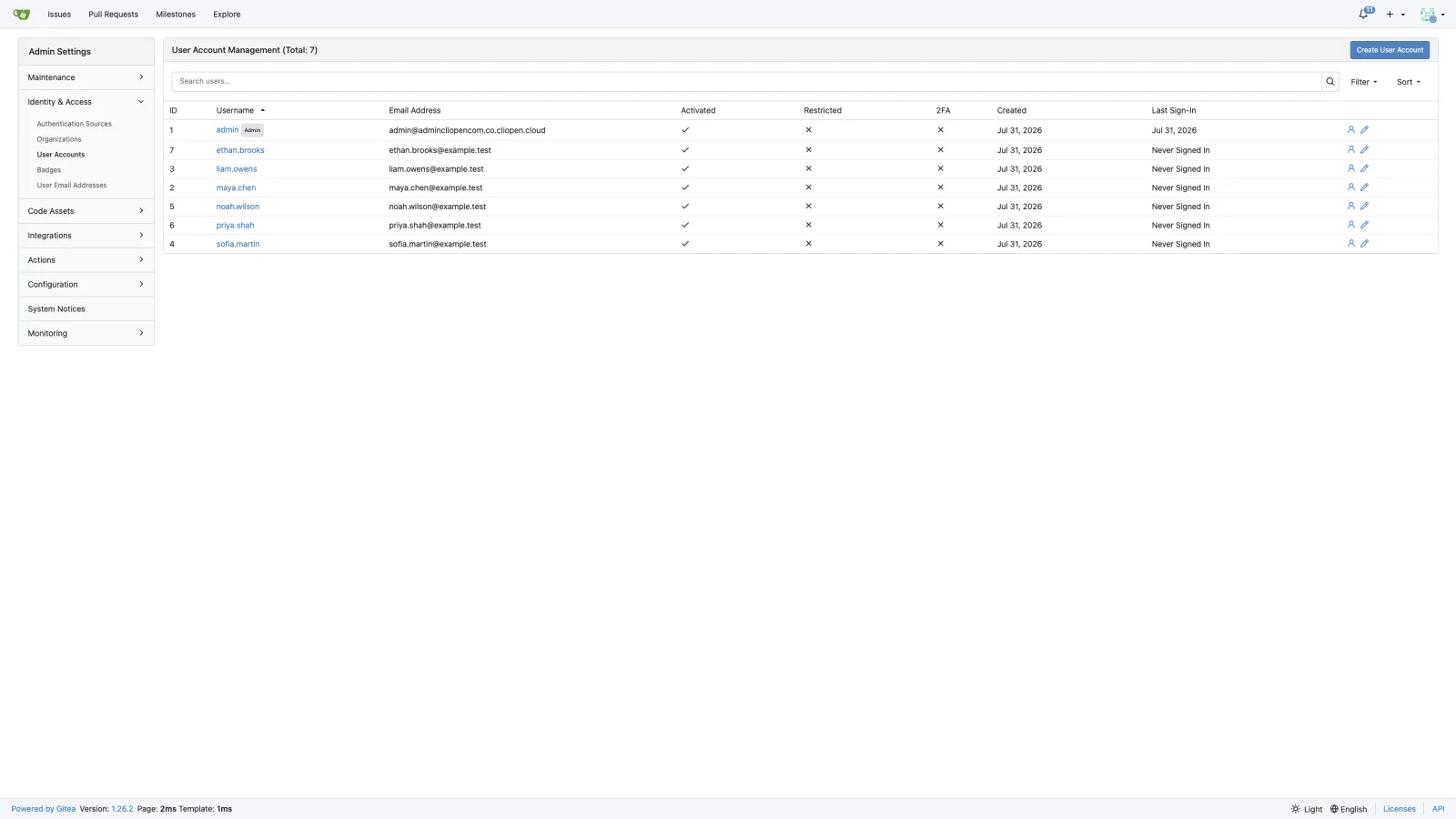Open the noah.wilson username link
Screen dimensions: 1456x819
(x=238, y=207)
